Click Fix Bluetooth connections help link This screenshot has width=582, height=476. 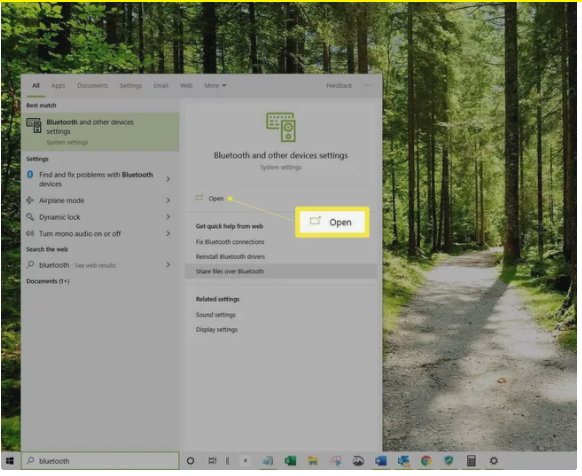tap(230, 242)
